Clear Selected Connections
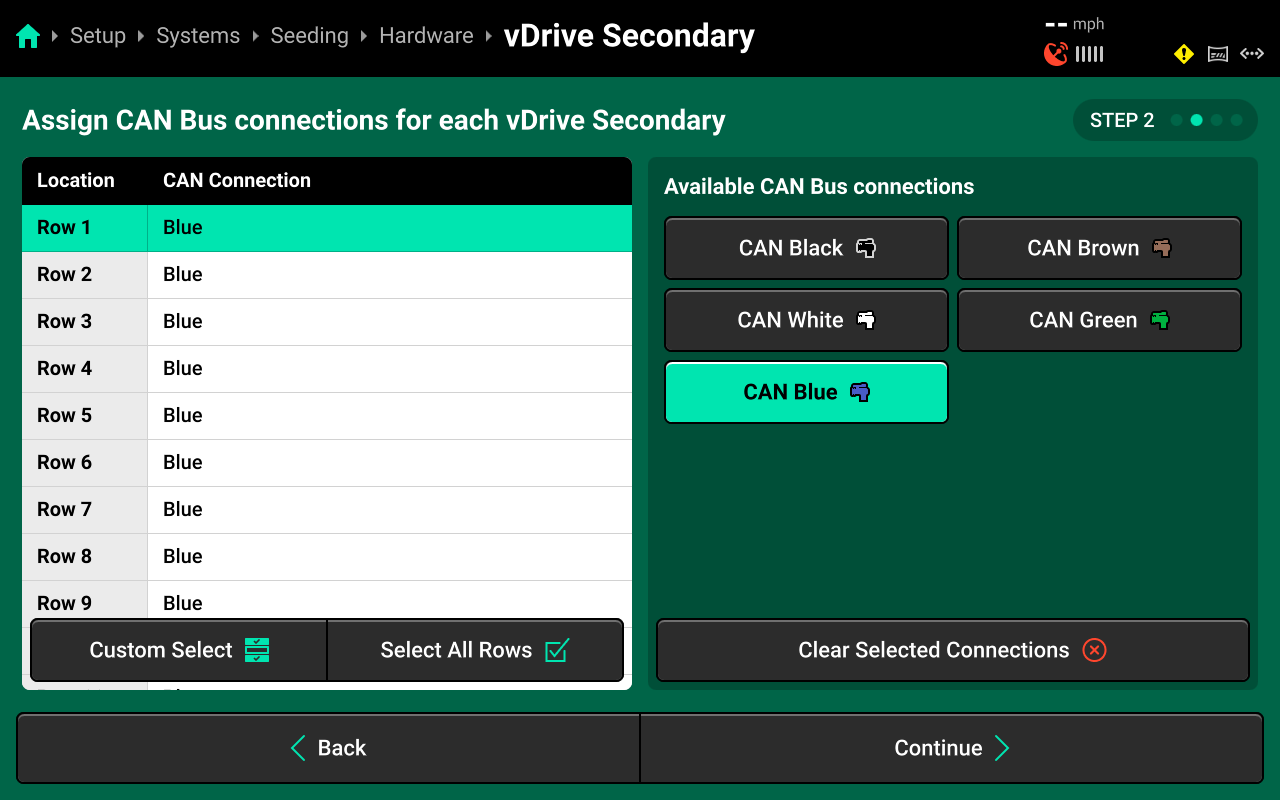 coord(952,650)
